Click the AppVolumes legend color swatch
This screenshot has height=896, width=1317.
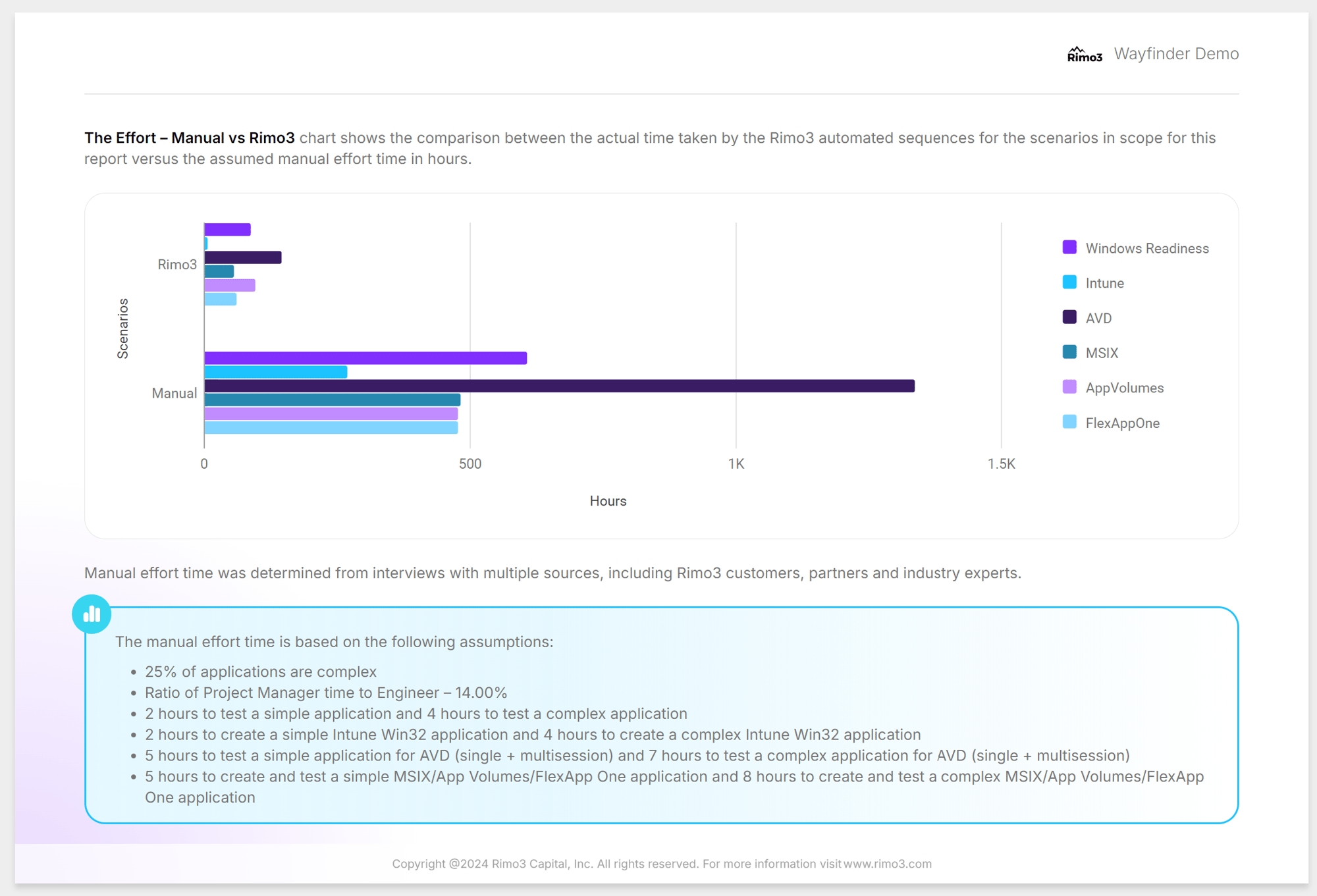pos(1069,387)
